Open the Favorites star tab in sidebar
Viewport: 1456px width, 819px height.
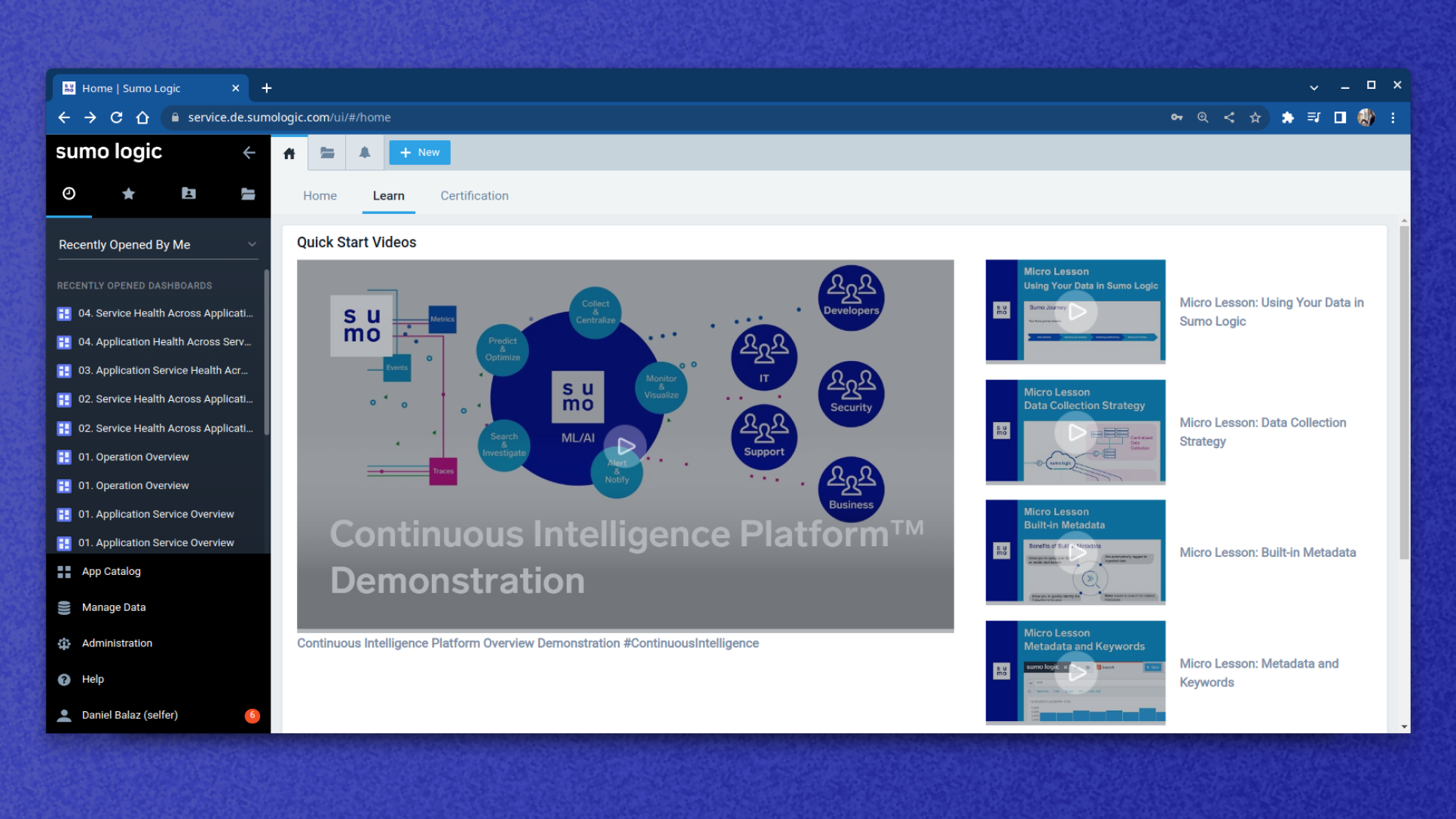point(128,194)
